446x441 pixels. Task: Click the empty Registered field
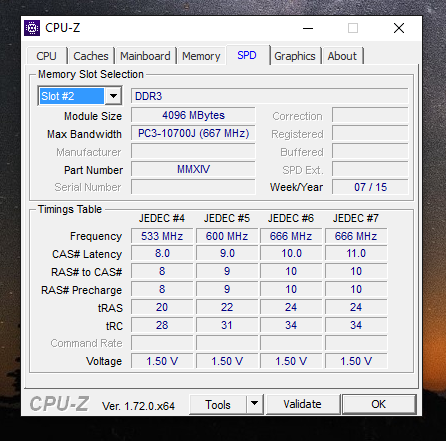[x=370, y=133]
